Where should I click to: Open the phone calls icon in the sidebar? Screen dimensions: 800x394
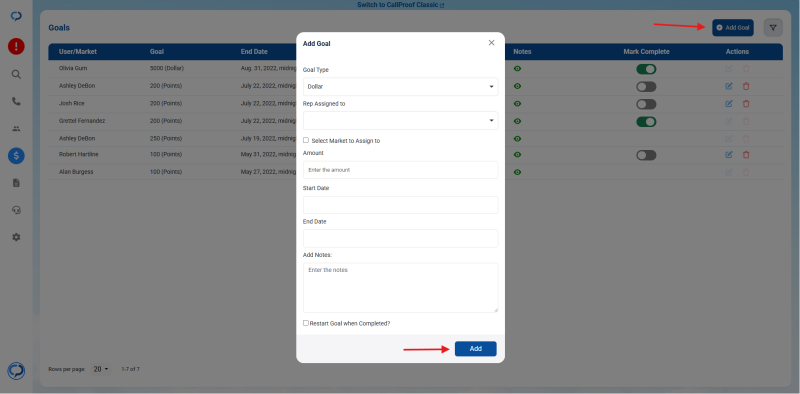coord(16,102)
